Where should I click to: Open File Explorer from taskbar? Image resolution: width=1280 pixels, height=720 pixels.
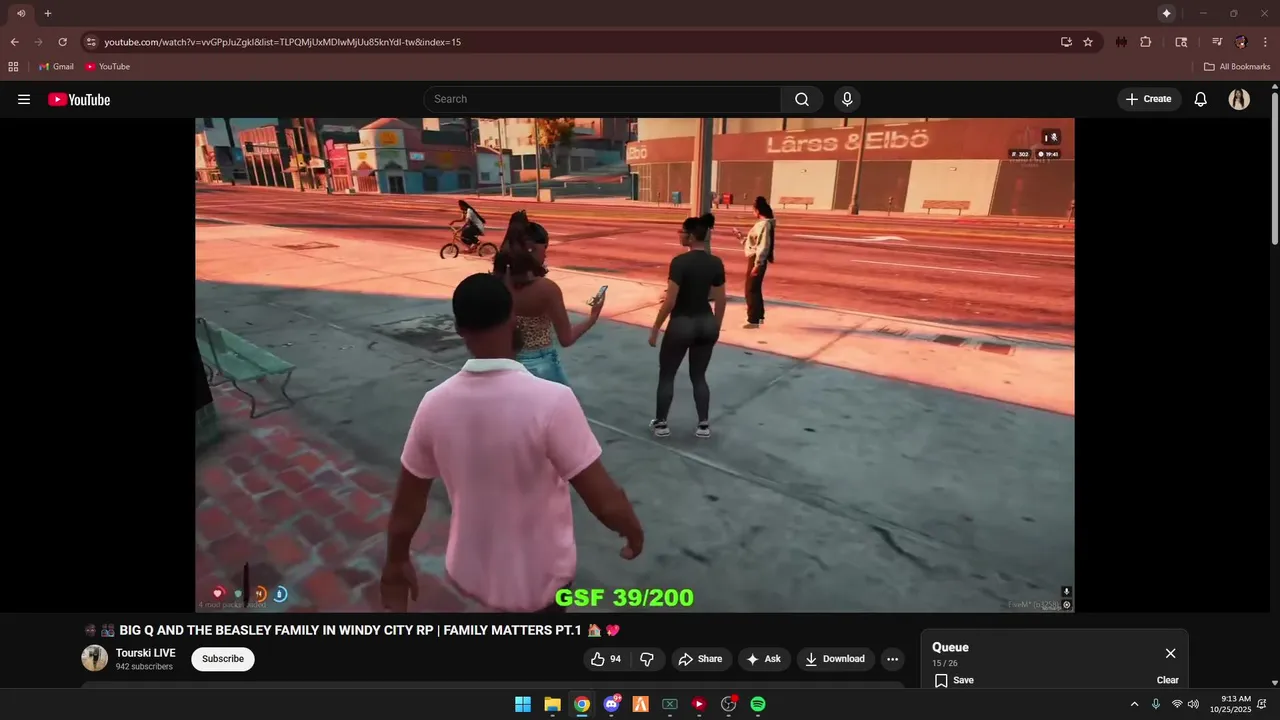pos(552,704)
